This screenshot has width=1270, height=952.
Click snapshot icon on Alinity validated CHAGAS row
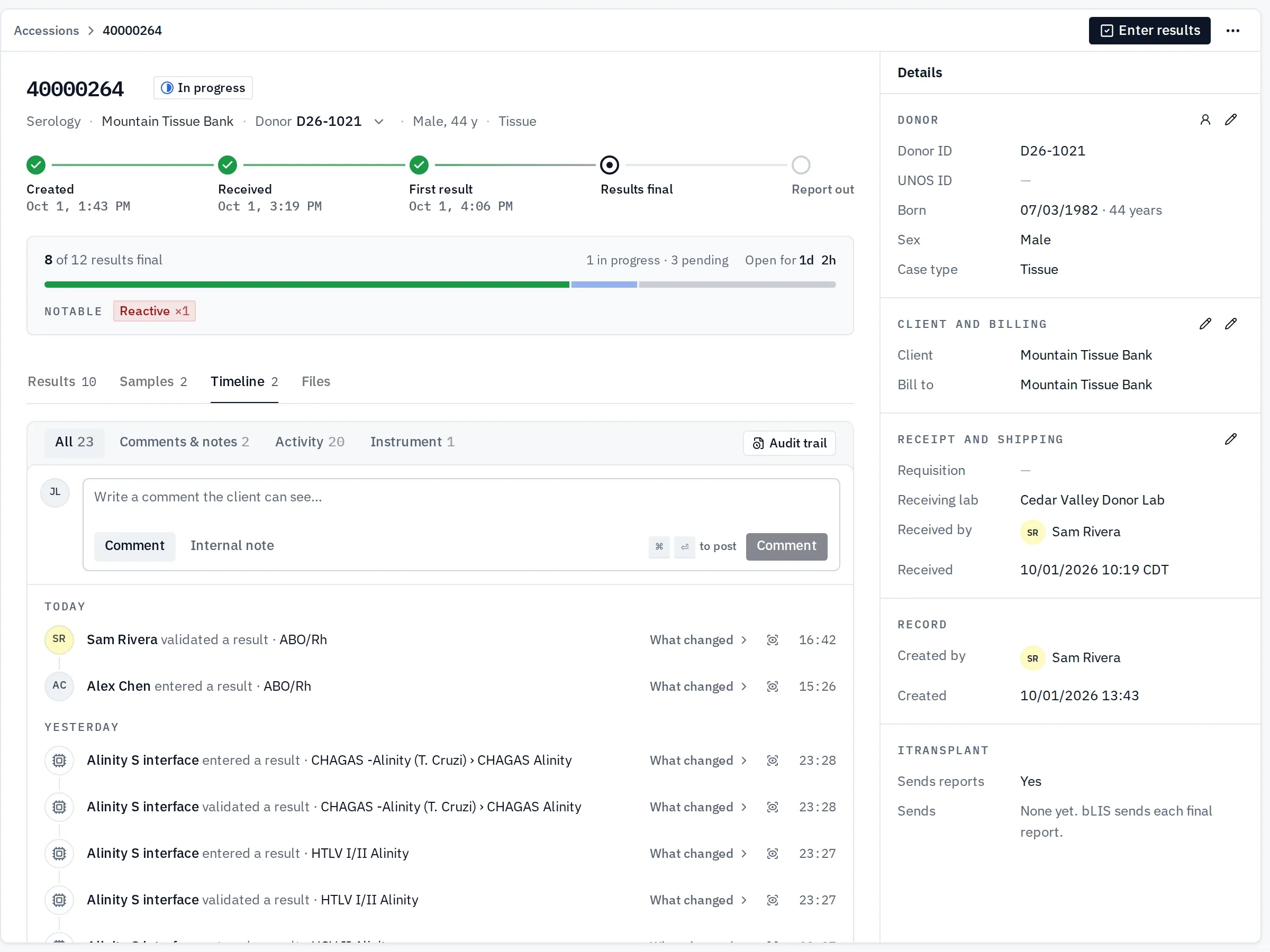[x=772, y=807]
